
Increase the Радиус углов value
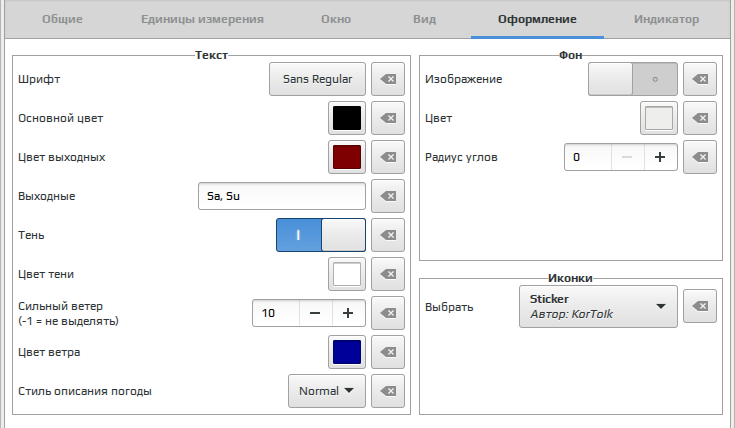click(x=660, y=157)
